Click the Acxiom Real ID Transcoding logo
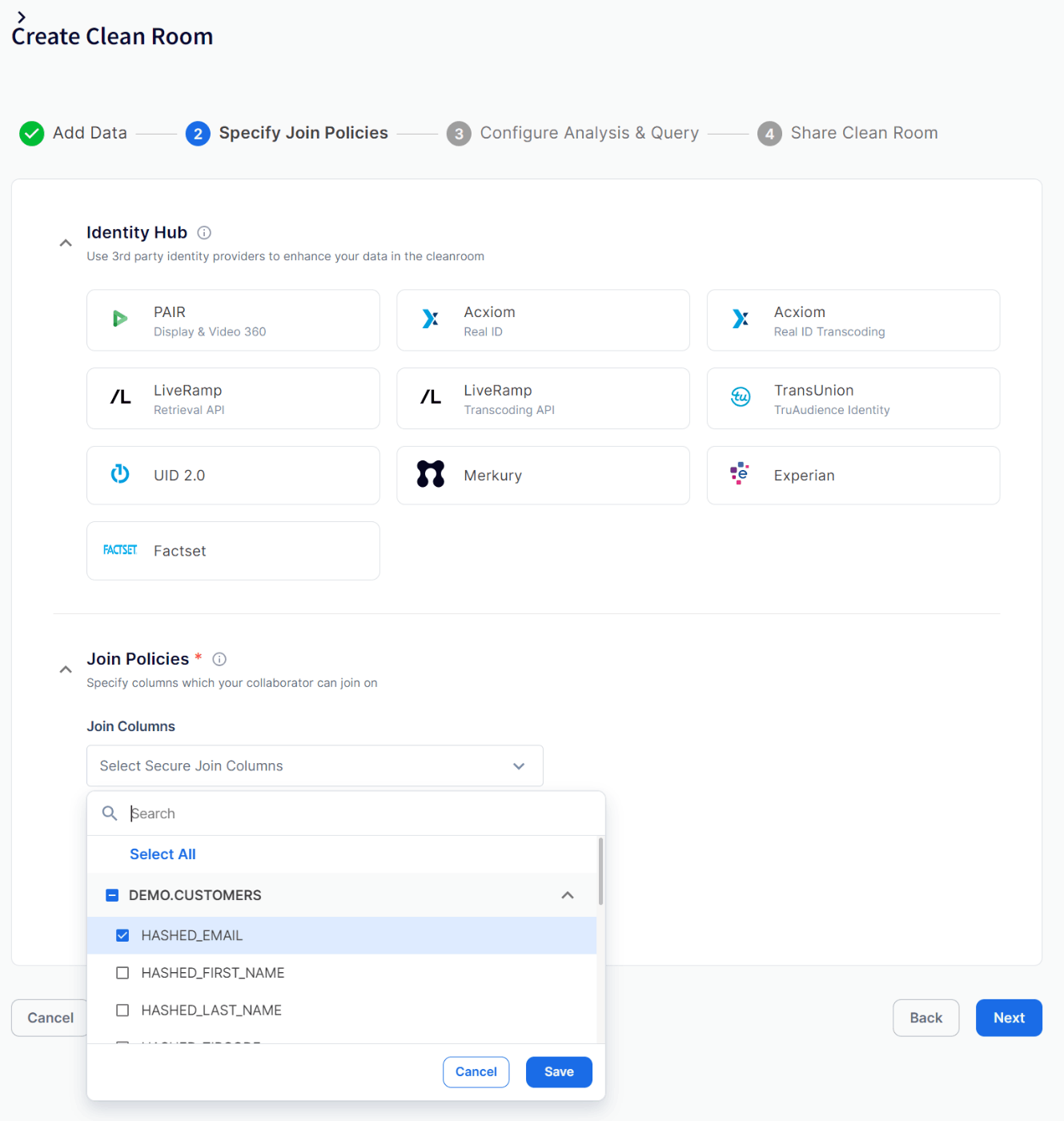The height and width of the screenshot is (1121, 1064). (741, 319)
